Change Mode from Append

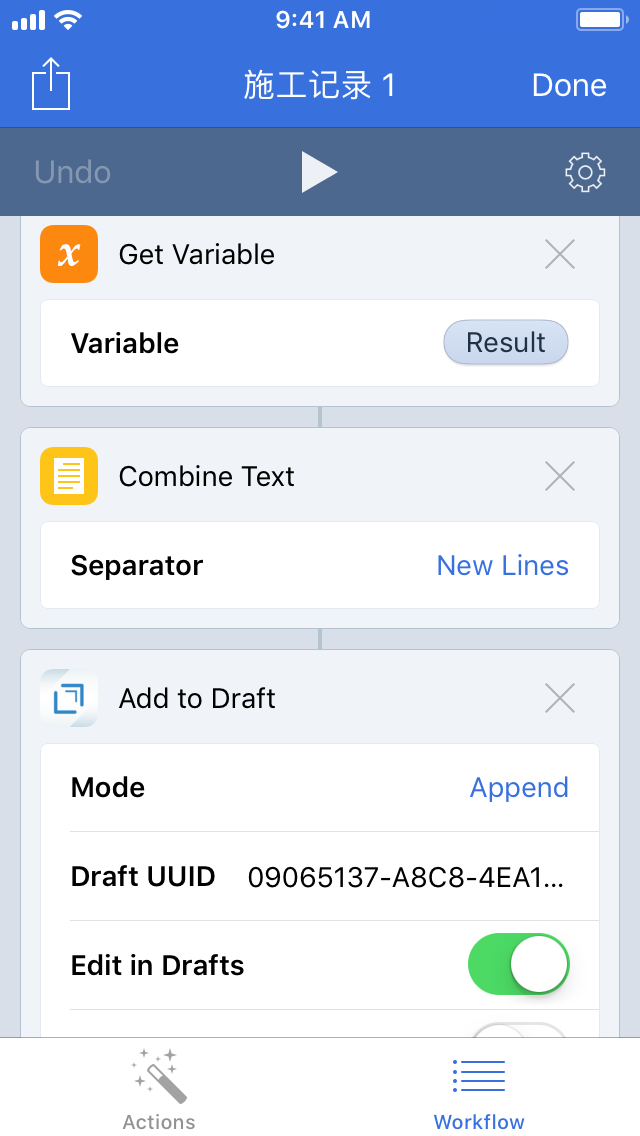(x=519, y=788)
